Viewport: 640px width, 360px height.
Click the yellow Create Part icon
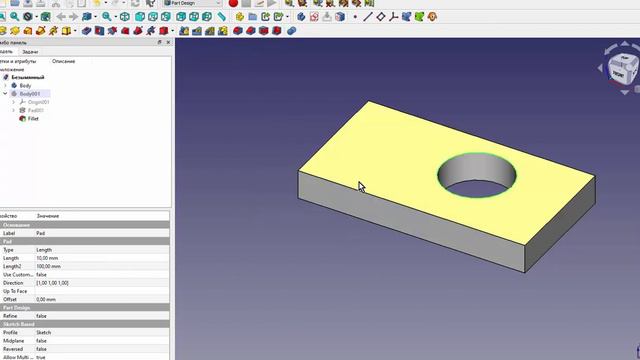pos(240,17)
